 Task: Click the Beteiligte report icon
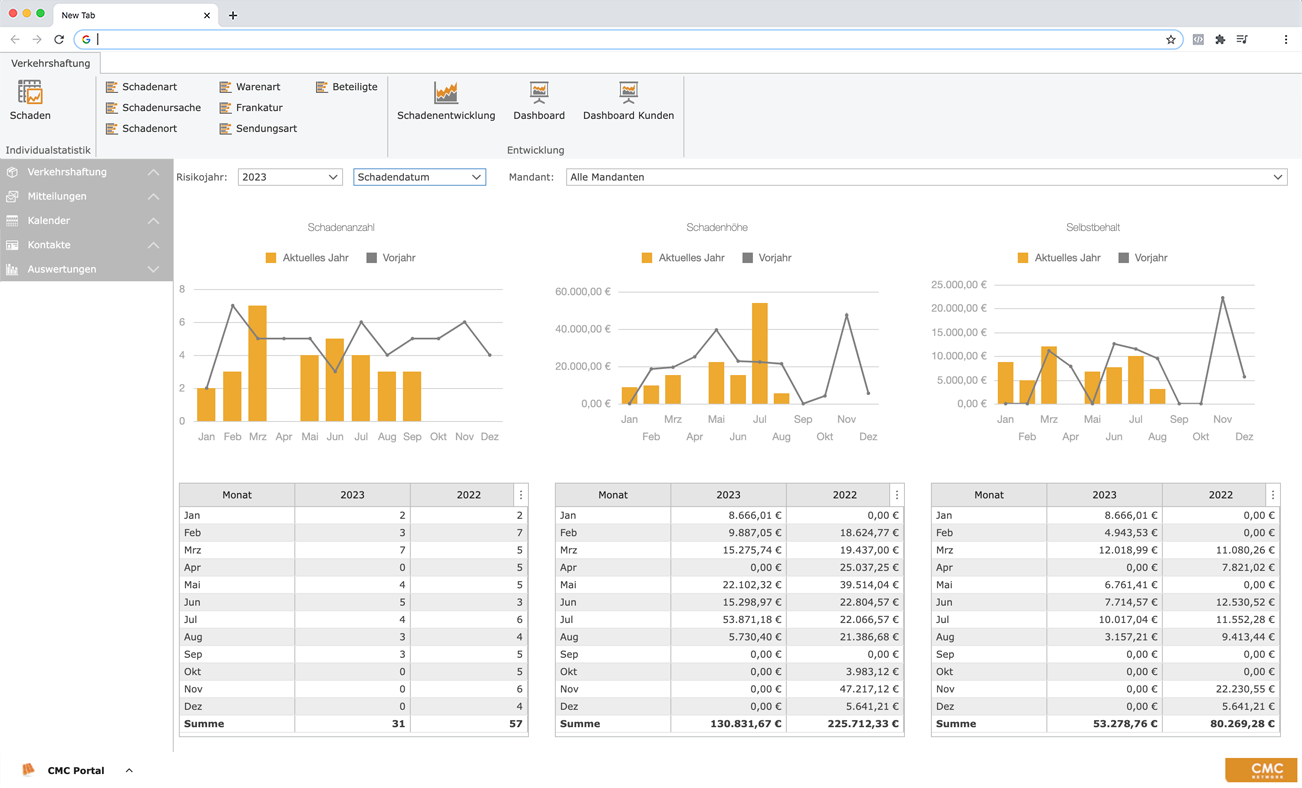point(322,87)
